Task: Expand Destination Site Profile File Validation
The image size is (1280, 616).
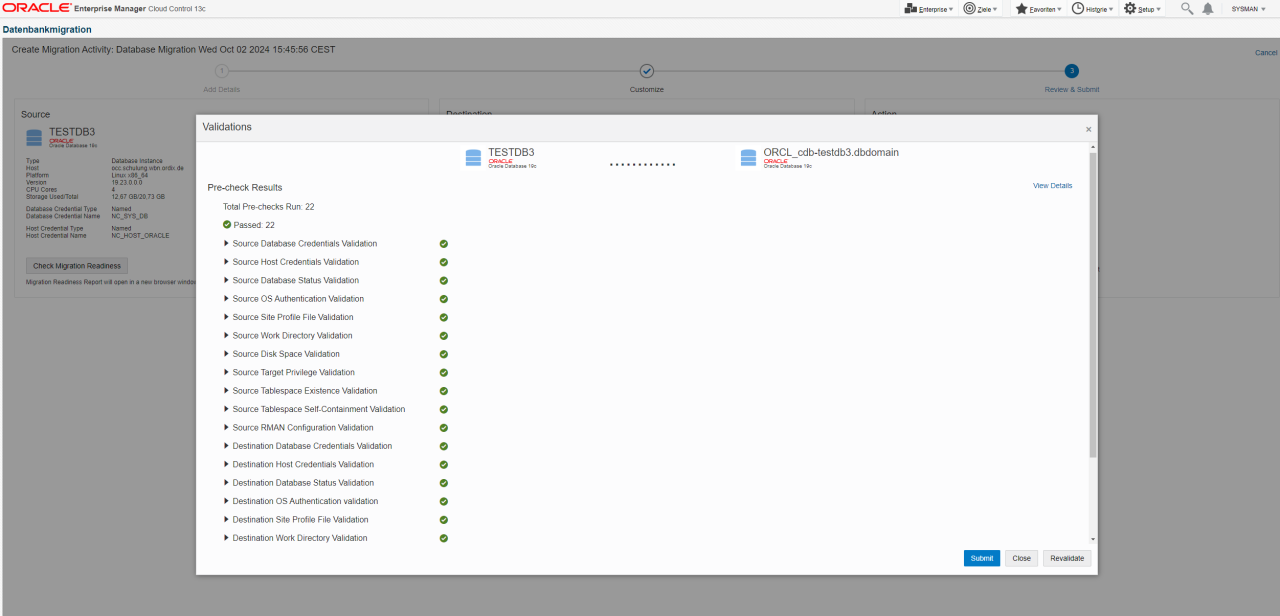Action: coord(227,520)
